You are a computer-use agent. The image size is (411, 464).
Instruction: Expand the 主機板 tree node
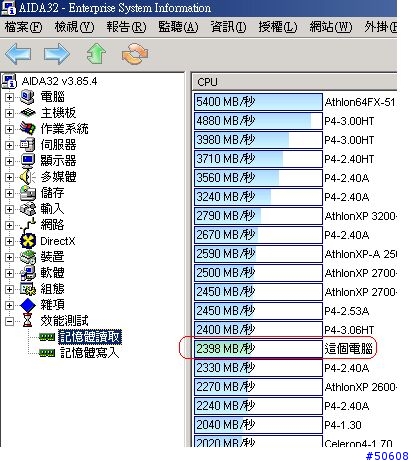[x=9, y=113]
